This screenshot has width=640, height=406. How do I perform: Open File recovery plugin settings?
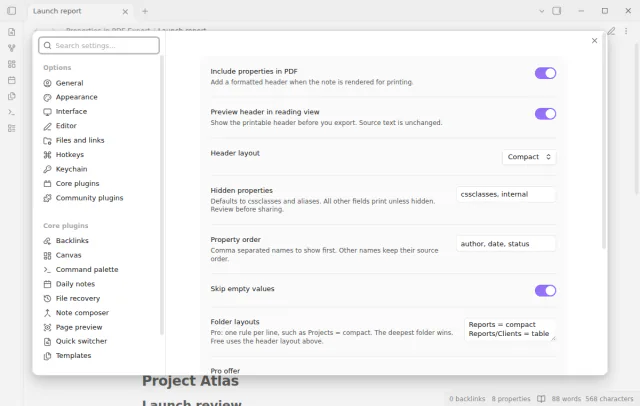coord(71,298)
